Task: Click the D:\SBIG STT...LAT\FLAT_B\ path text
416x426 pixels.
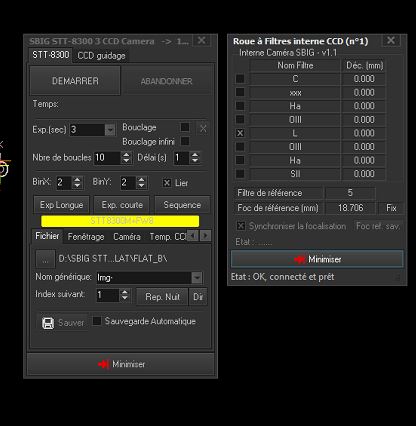Action: 113,259
